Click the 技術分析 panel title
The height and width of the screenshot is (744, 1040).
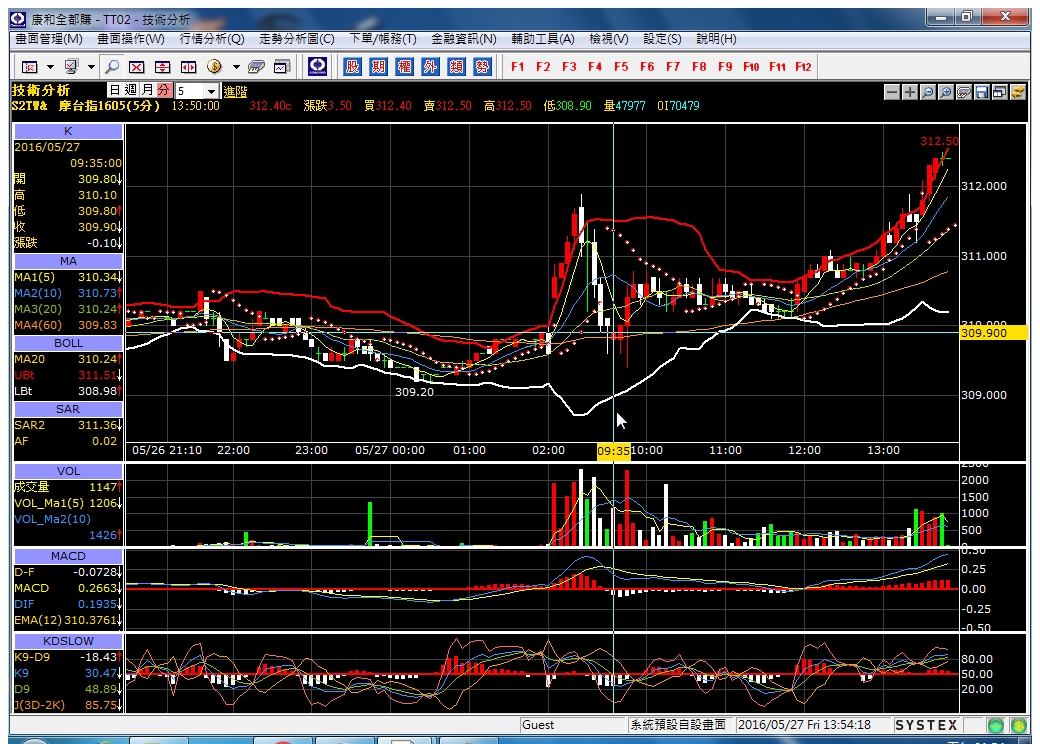pos(40,90)
